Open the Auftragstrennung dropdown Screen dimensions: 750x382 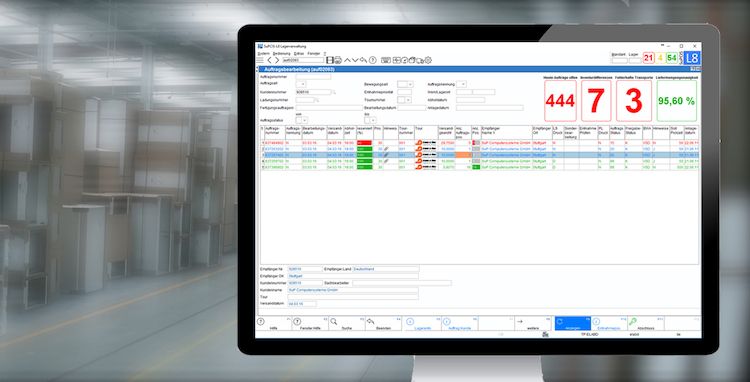point(462,84)
